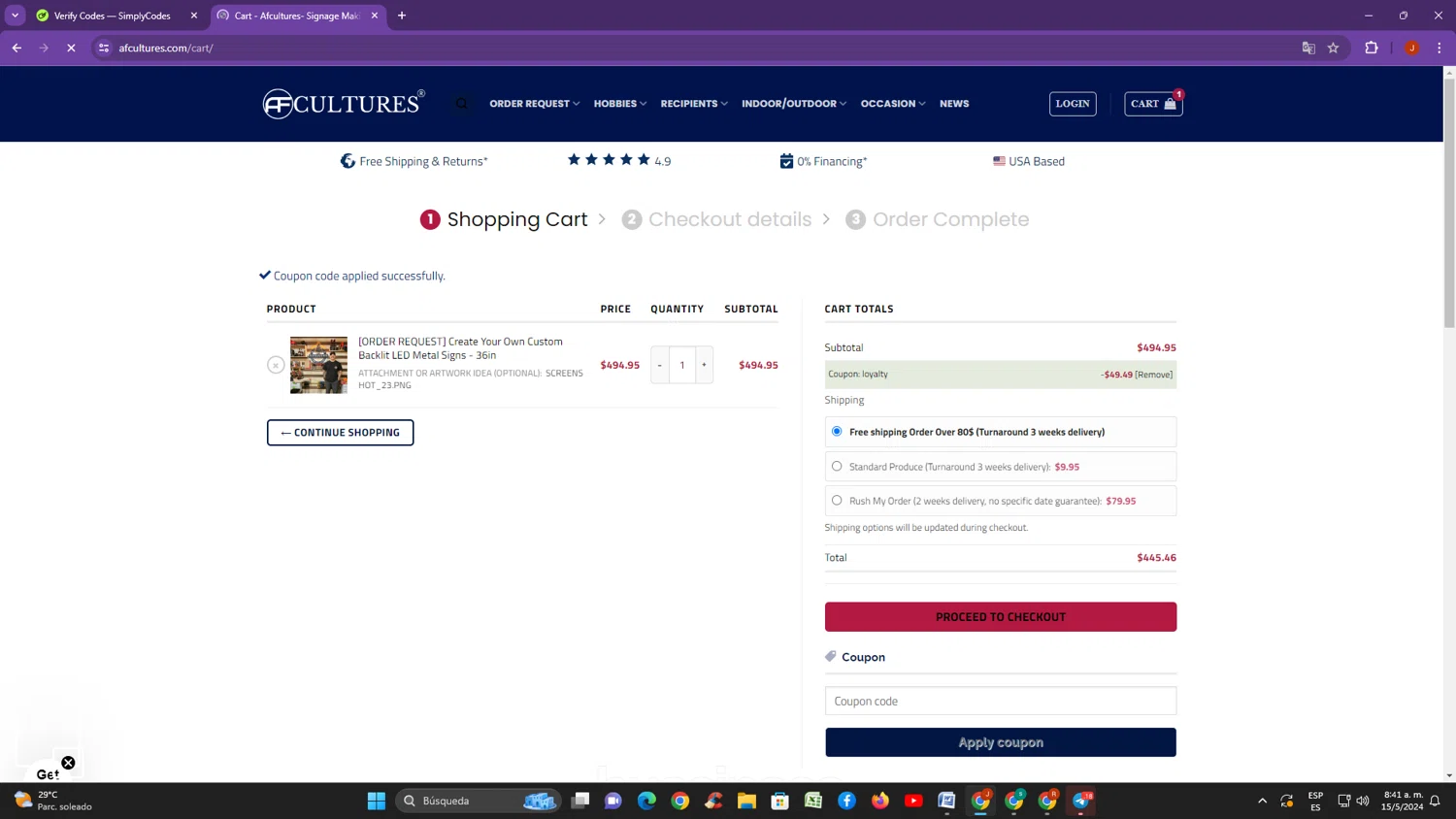Expand the OCCASION menu

893,104
